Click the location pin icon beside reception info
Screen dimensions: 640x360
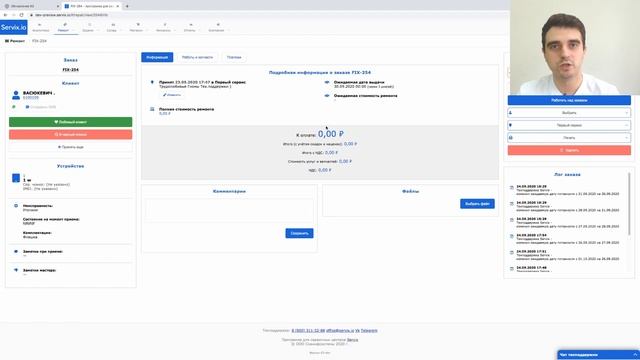152,82
